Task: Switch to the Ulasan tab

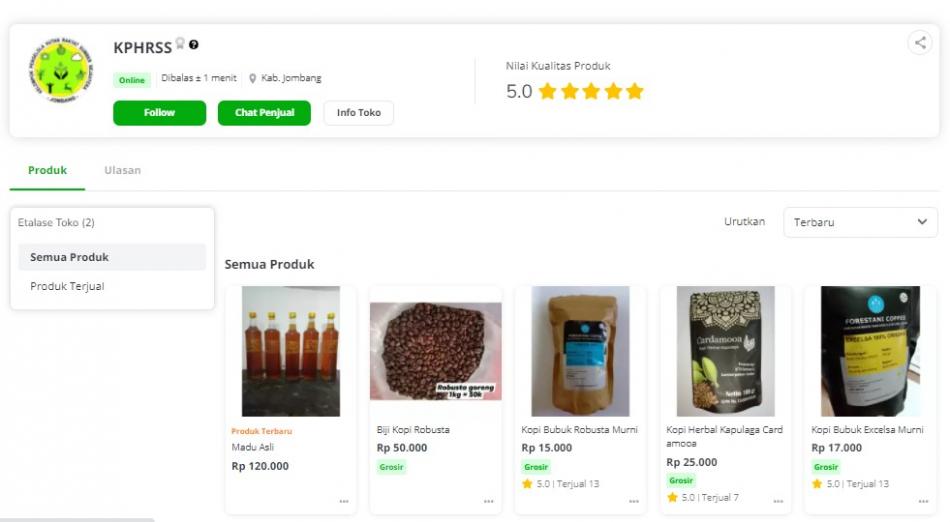Action: click(122, 170)
